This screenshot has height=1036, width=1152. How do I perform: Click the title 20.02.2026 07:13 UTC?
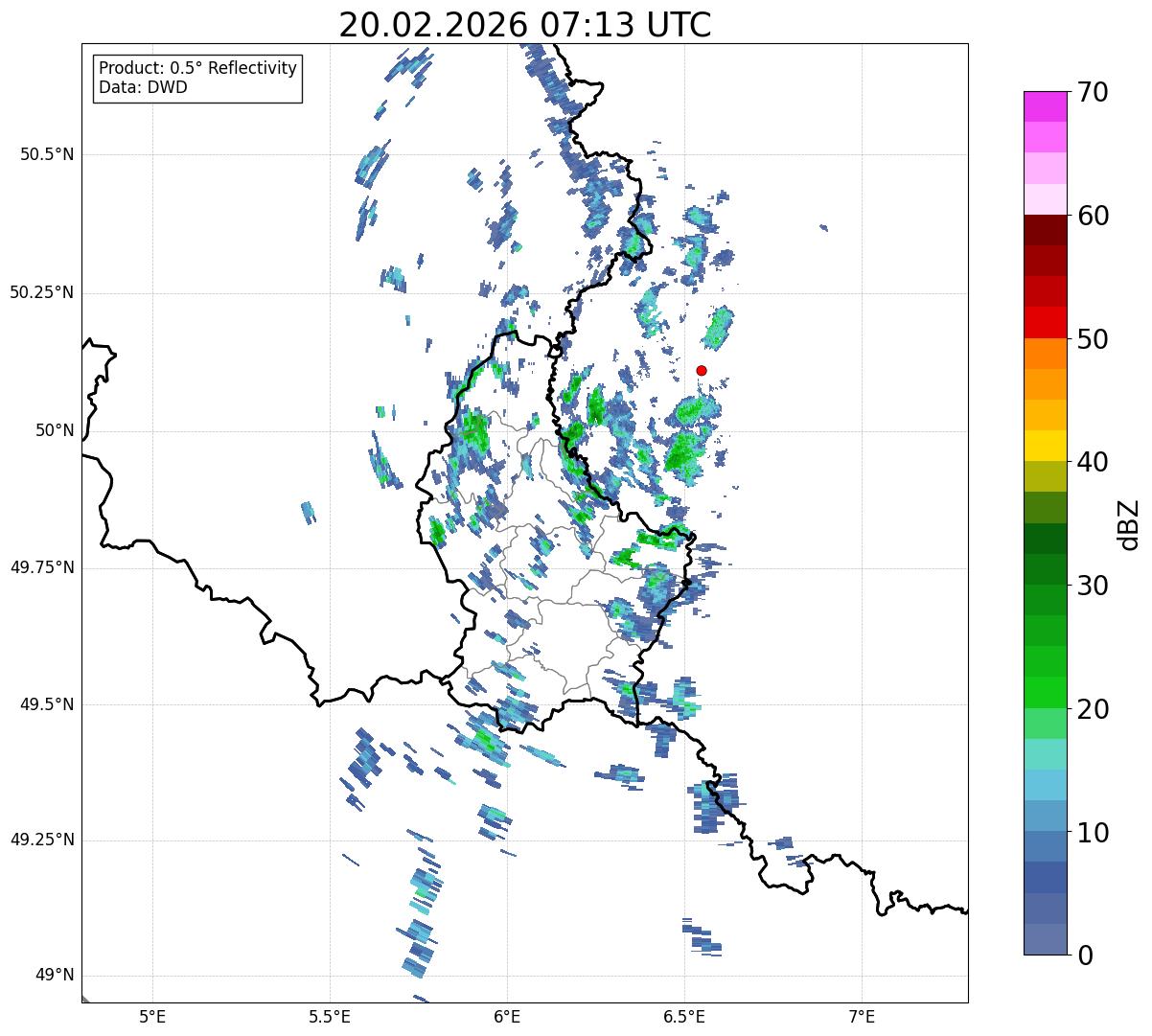pos(525,25)
